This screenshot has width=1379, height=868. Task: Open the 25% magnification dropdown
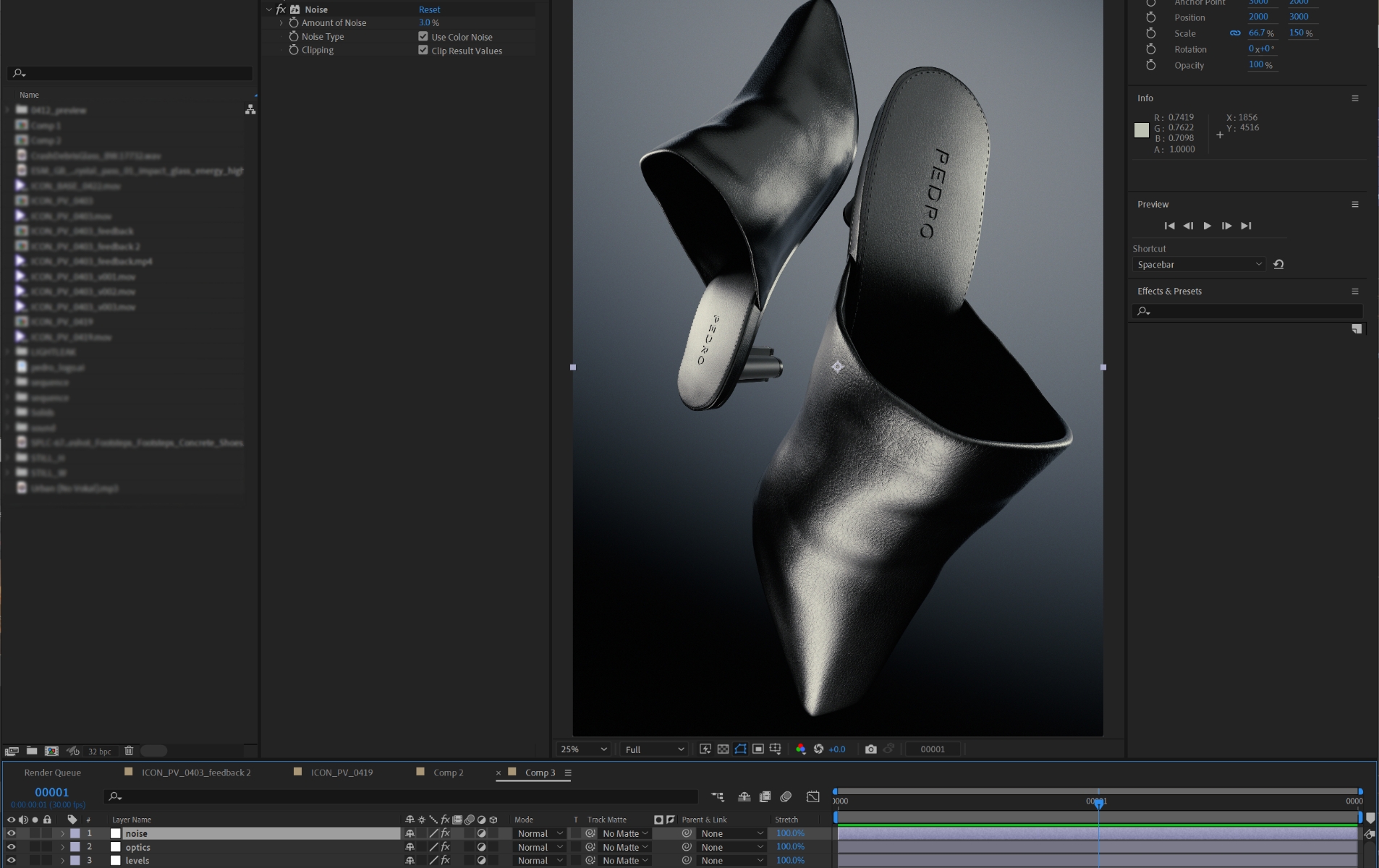(x=583, y=749)
